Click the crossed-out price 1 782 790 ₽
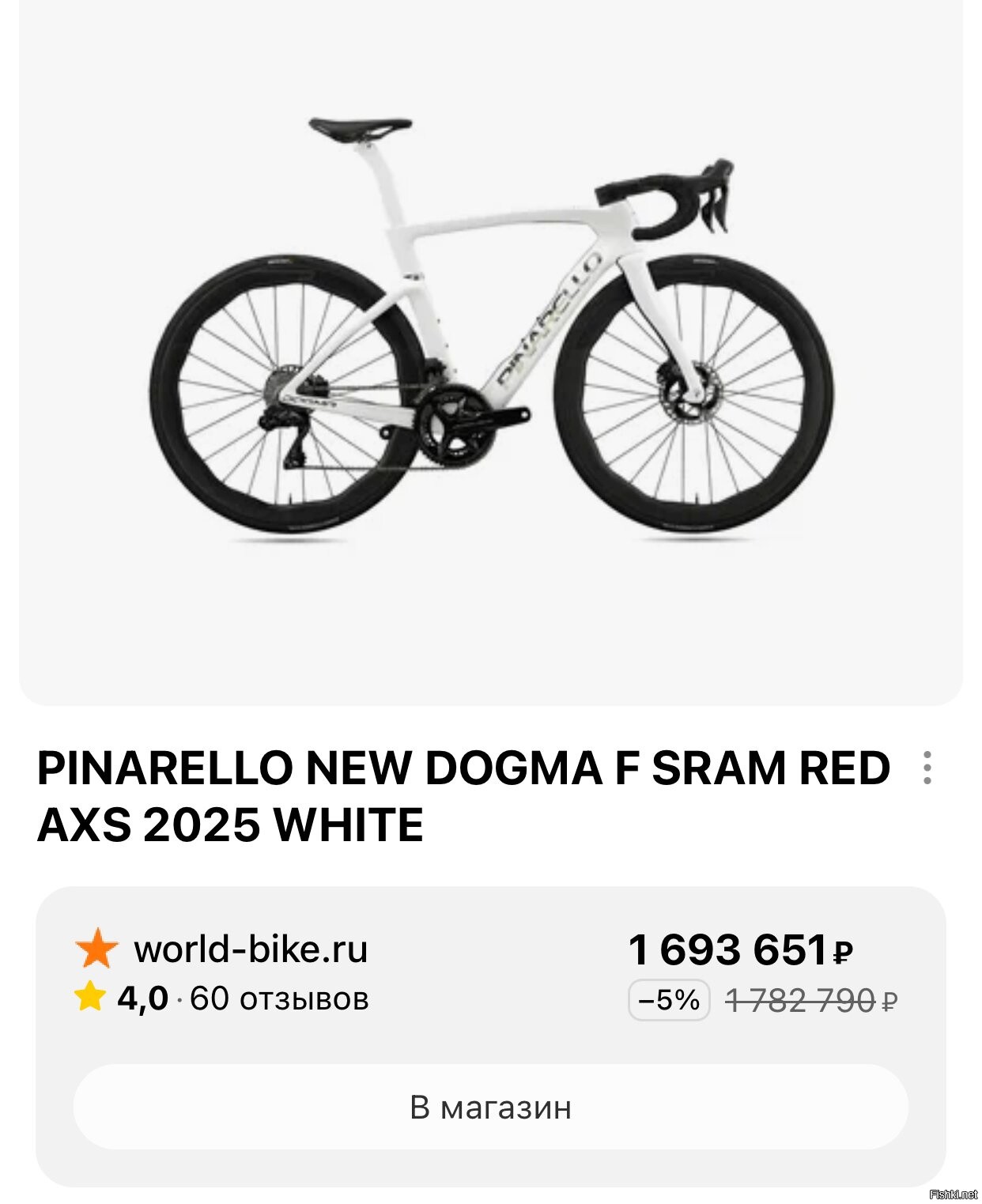The image size is (982, 1204). [x=810, y=1001]
